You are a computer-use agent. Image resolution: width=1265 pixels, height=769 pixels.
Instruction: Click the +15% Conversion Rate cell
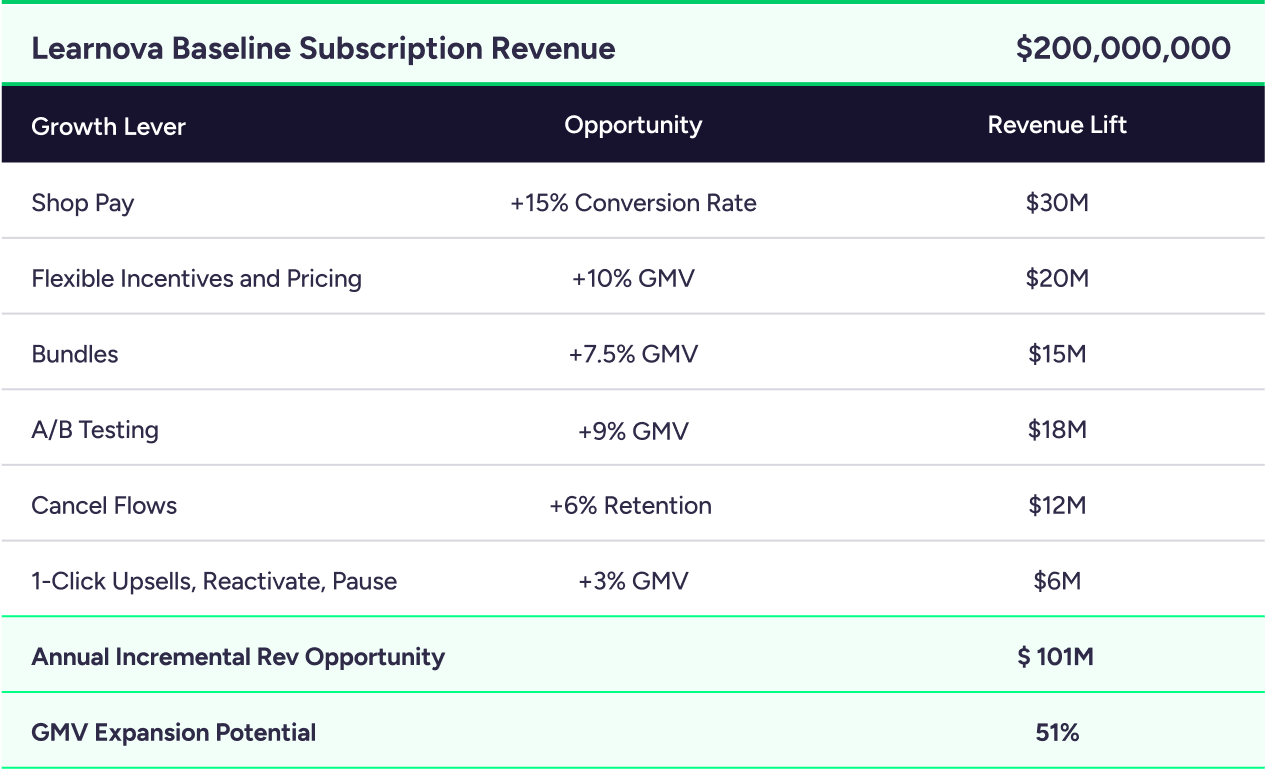tap(633, 203)
